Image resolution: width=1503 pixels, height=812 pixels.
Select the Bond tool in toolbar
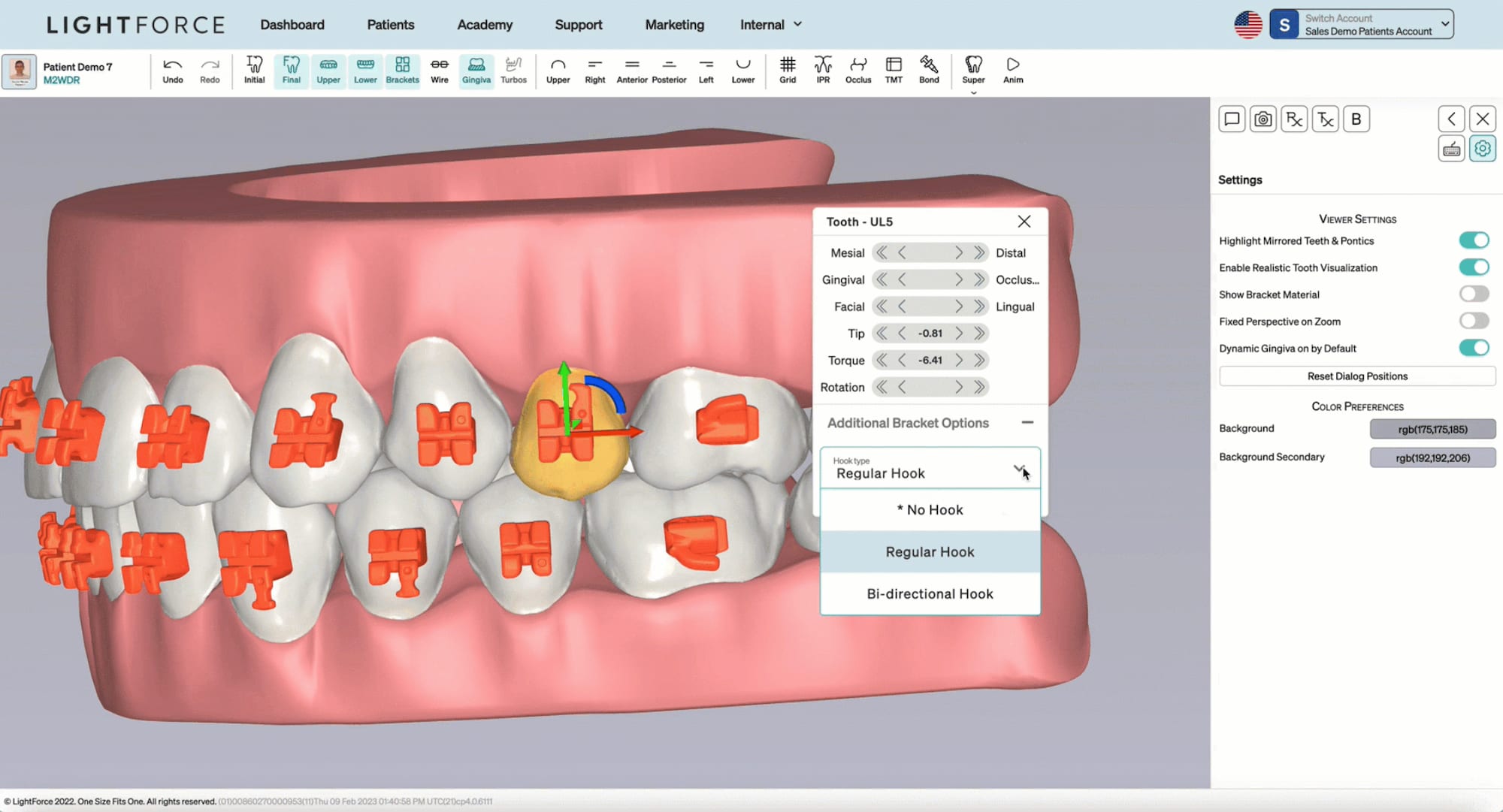(x=928, y=70)
